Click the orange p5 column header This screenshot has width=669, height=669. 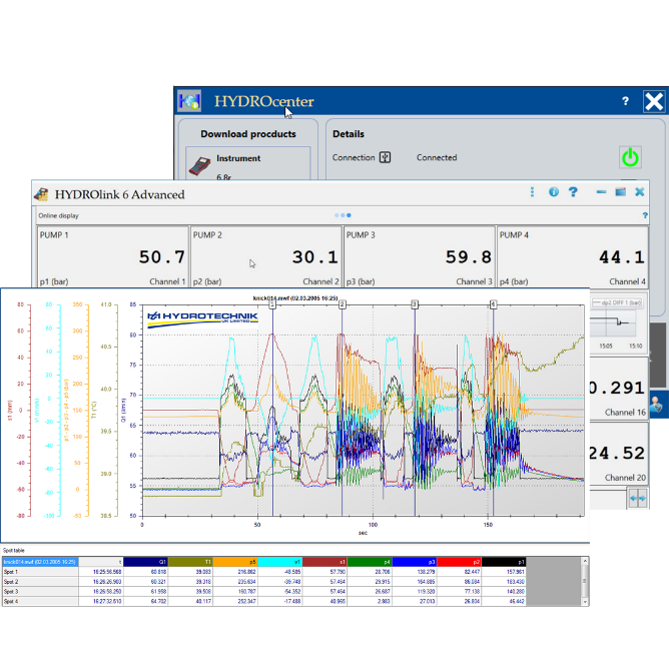[x=235, y=562]
